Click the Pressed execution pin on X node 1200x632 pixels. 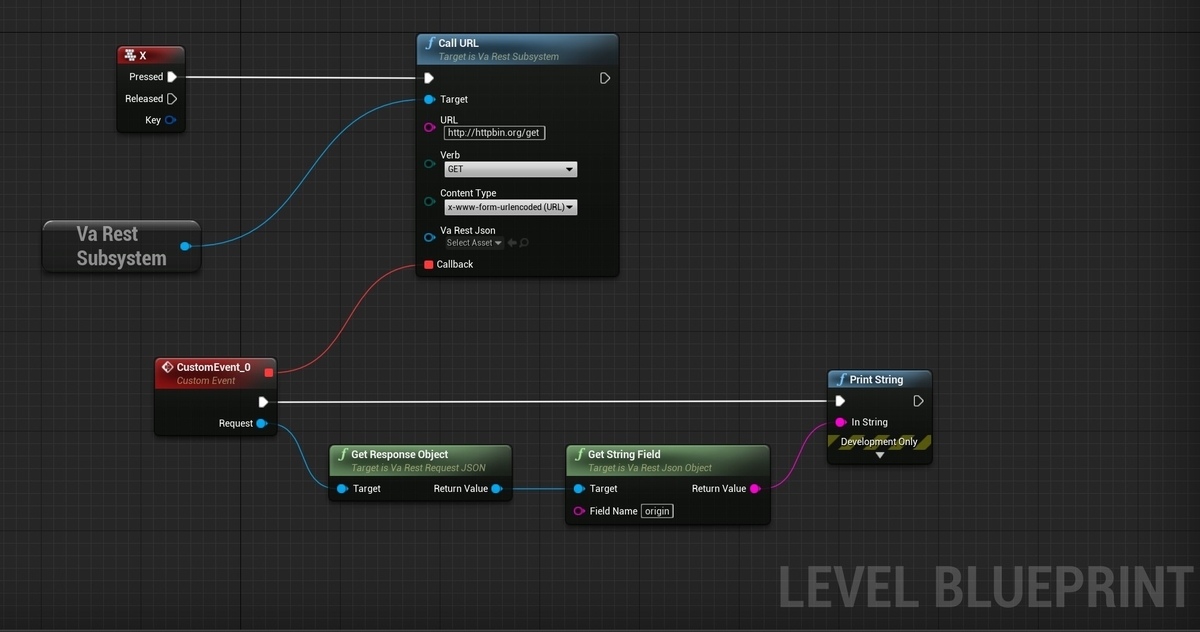coord(172,76)
